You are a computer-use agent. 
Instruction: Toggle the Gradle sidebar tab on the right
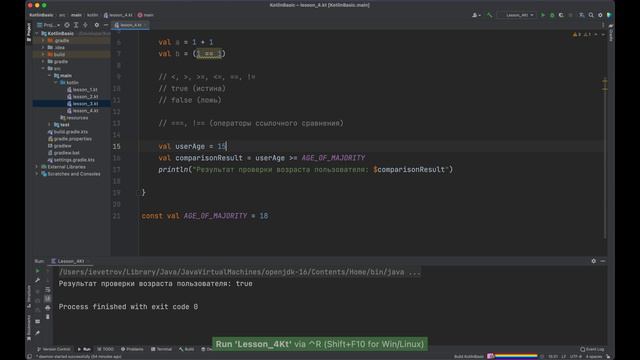(611, 33)
